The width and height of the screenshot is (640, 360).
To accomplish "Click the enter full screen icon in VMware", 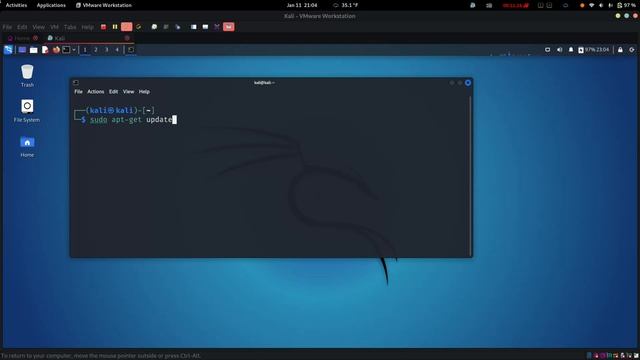I will pos(217,27).
